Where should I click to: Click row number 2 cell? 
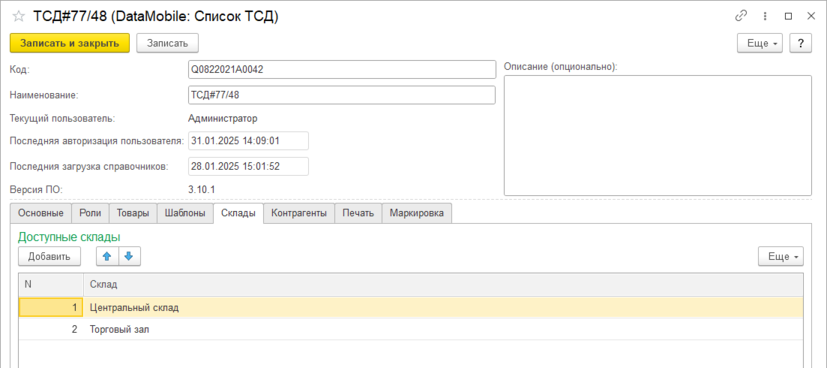51,329
